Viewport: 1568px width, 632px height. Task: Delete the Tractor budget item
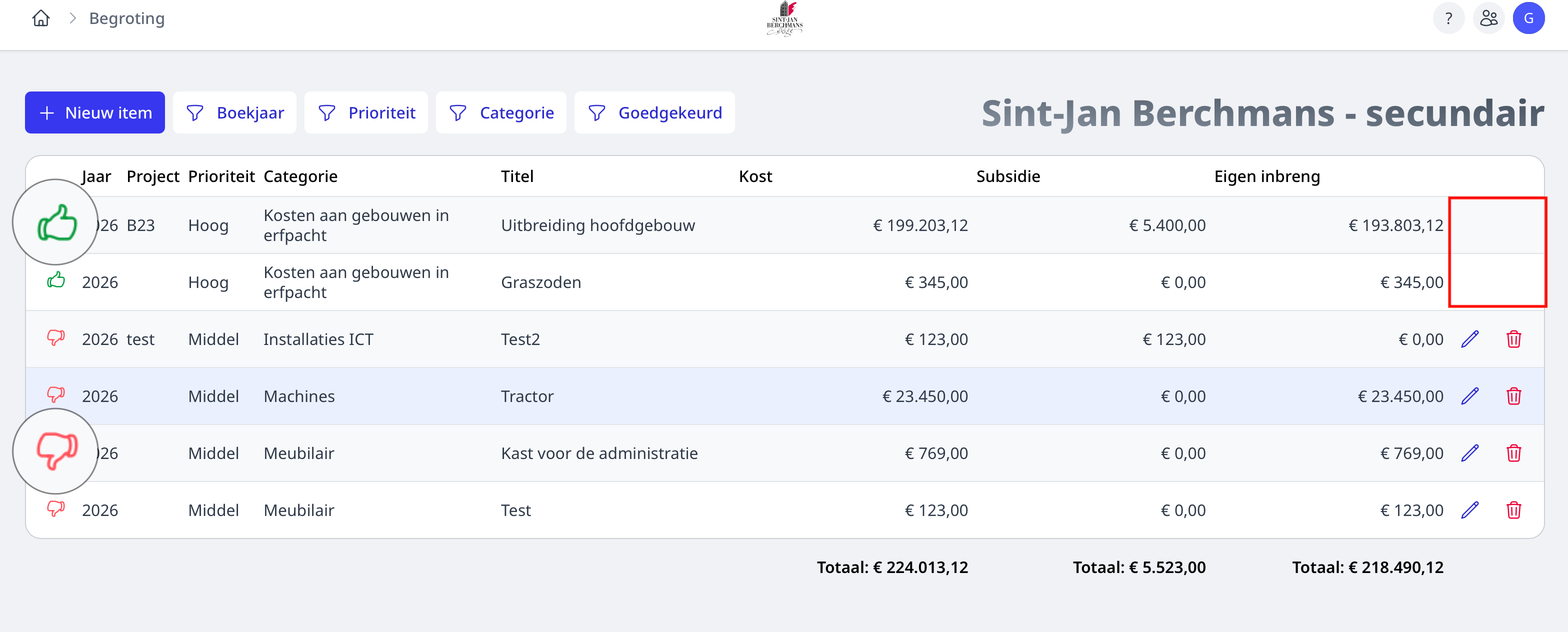pyautogui.click(x=1513, y=396)
